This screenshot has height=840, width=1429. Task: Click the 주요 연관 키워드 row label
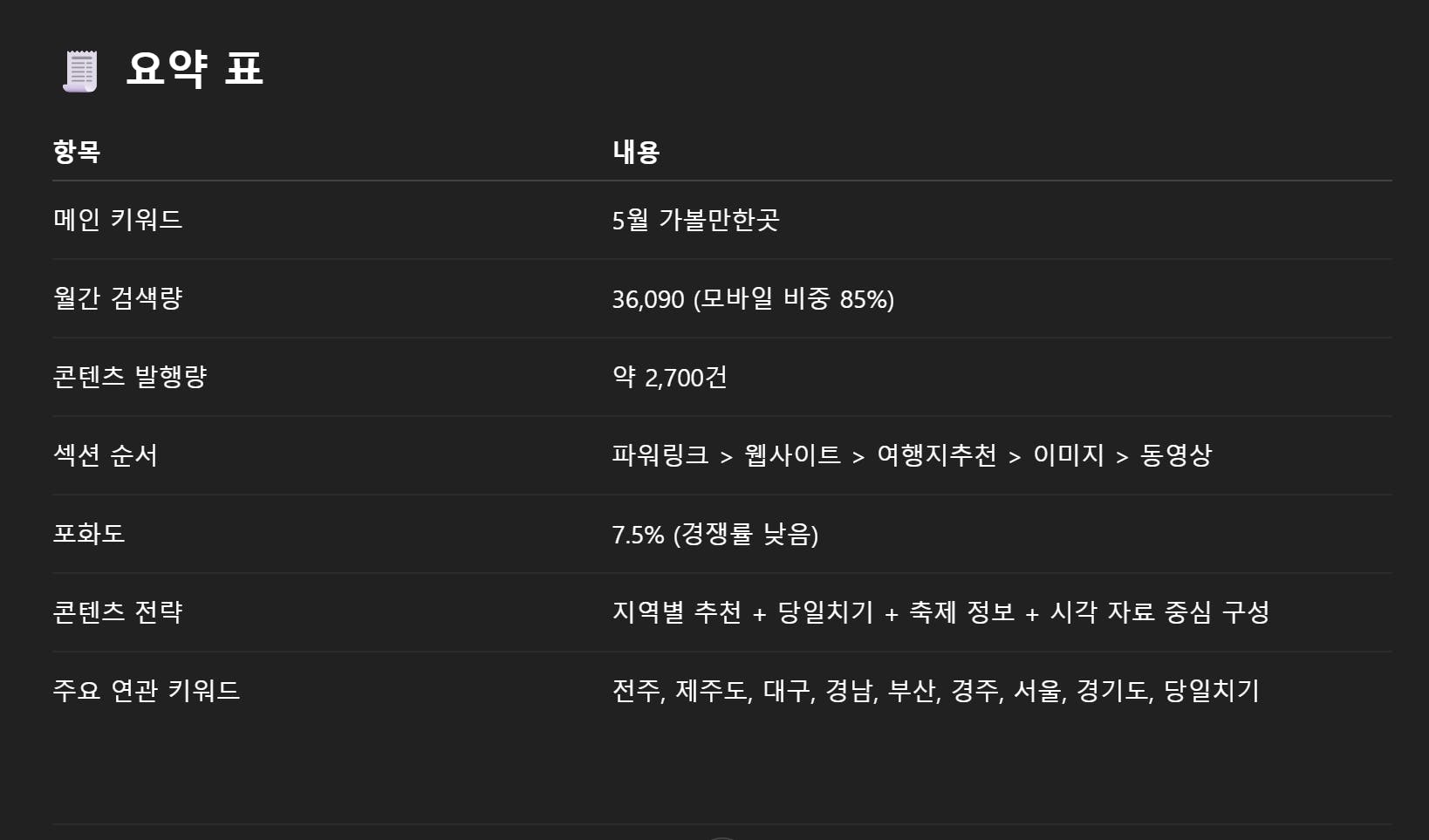point(147,691)
